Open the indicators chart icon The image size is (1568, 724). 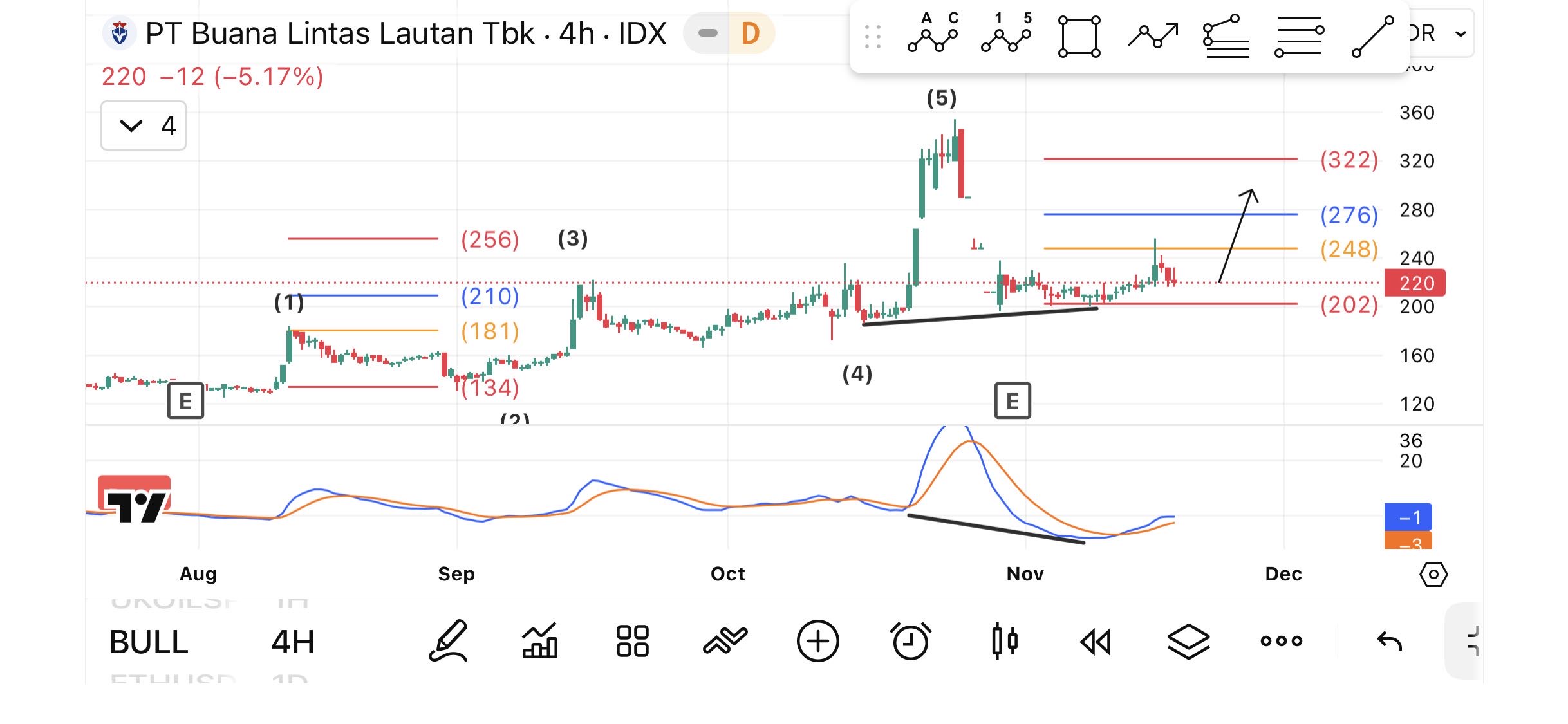pyautogui.click(x=539, y=641)
